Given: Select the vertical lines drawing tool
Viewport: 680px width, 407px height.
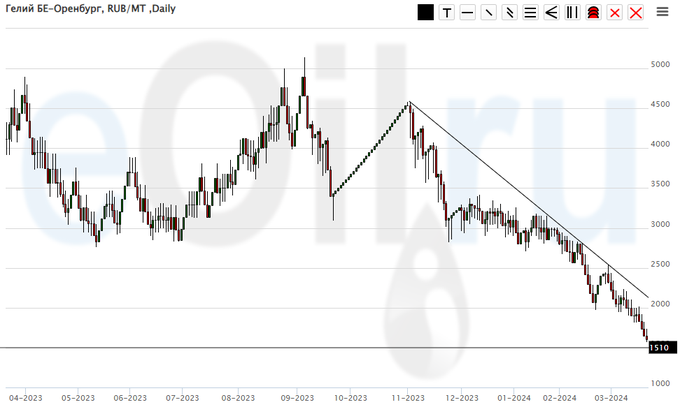Looking at the screenshot, I should (x=572, y=13).
